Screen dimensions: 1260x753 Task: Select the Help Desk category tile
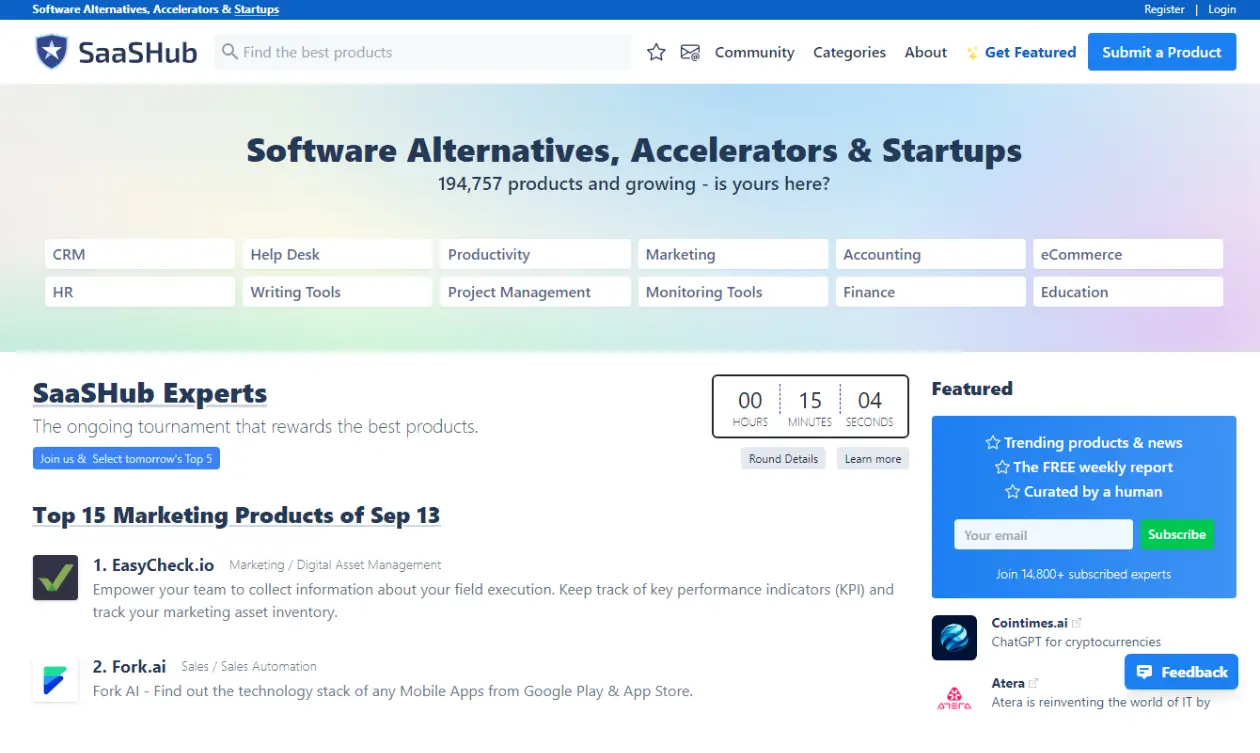click(x=337, y=254)
